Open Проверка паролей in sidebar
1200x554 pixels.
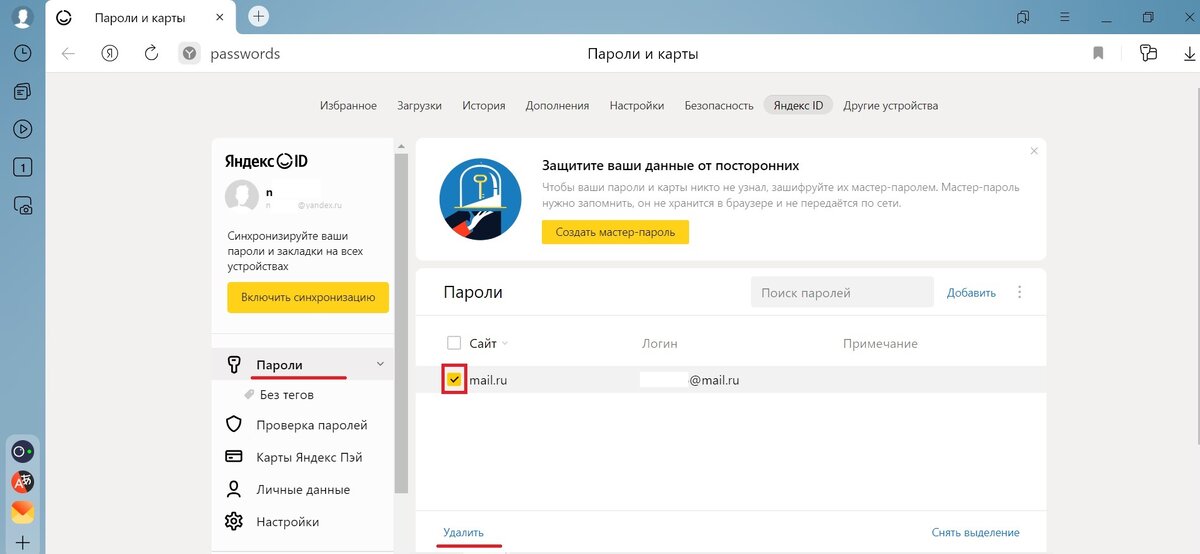pos(312,425)
